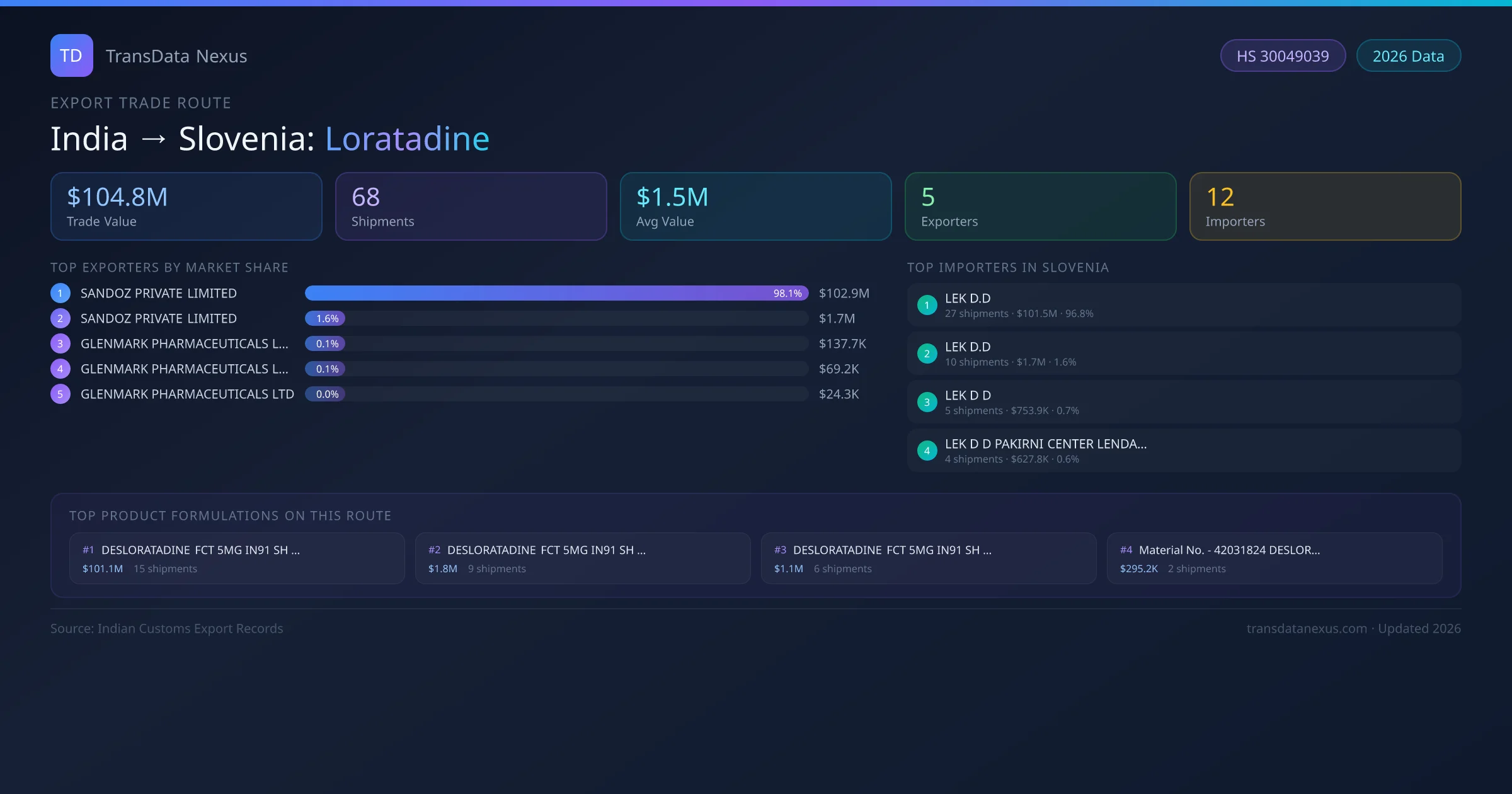Click green rank 2 importer badge
The image size is (1512, 794).
(927, 354)
